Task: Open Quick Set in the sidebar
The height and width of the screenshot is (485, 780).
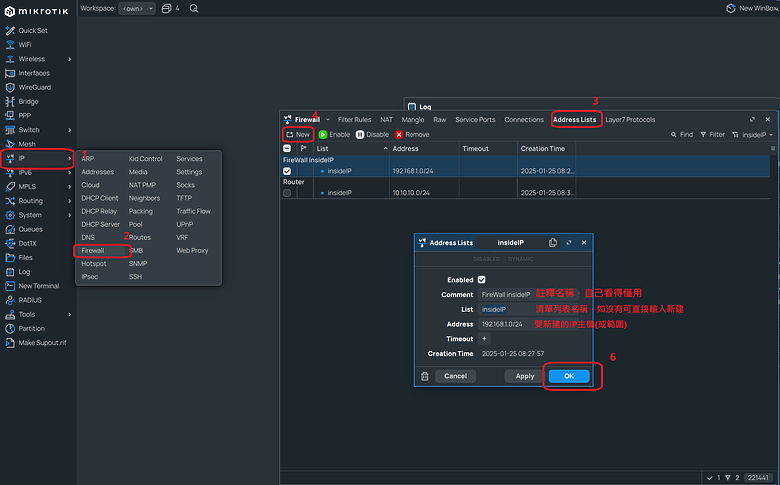Action: point(27,30)
